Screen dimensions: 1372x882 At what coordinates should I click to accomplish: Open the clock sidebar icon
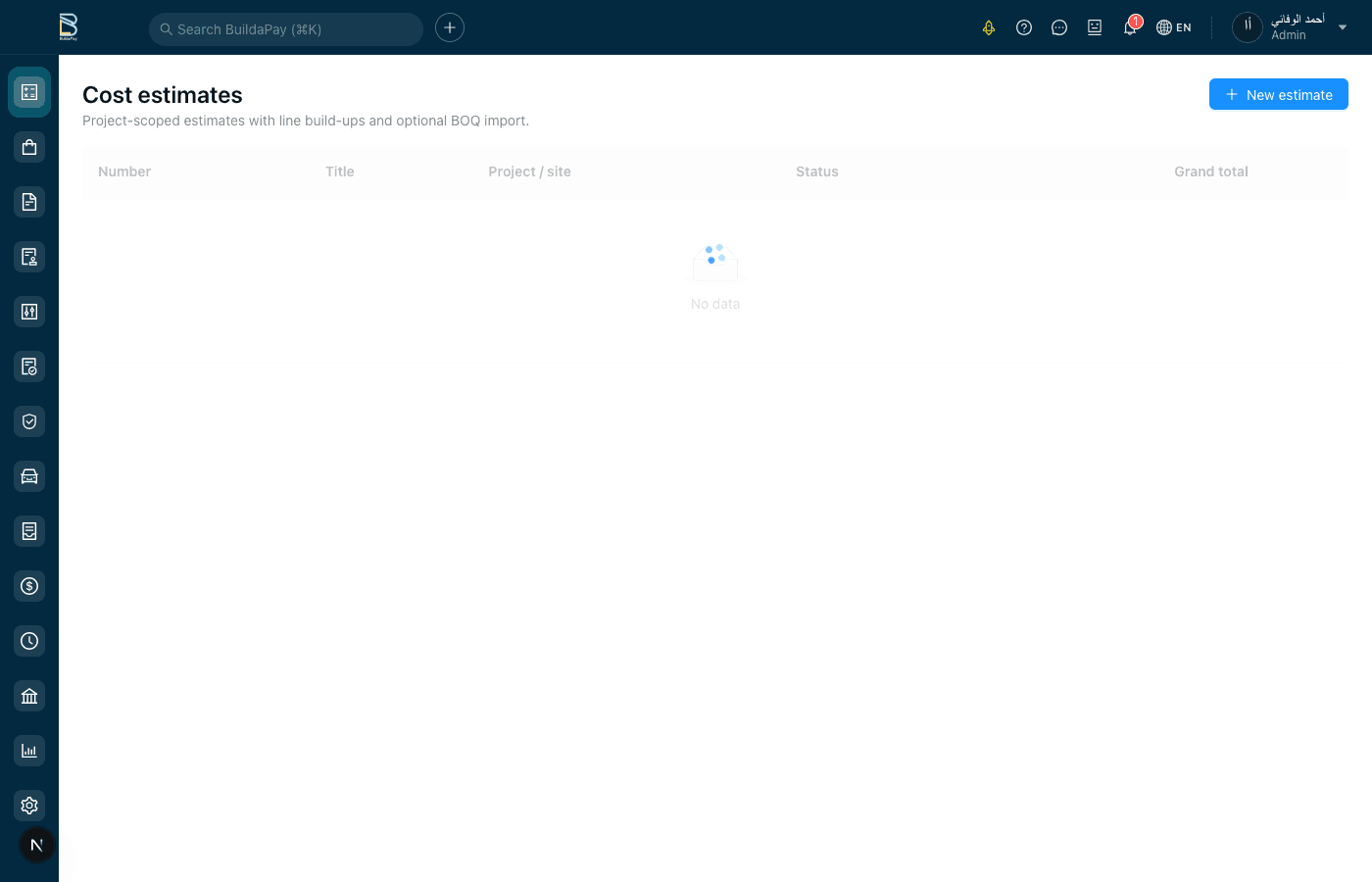tap(29, 641)
